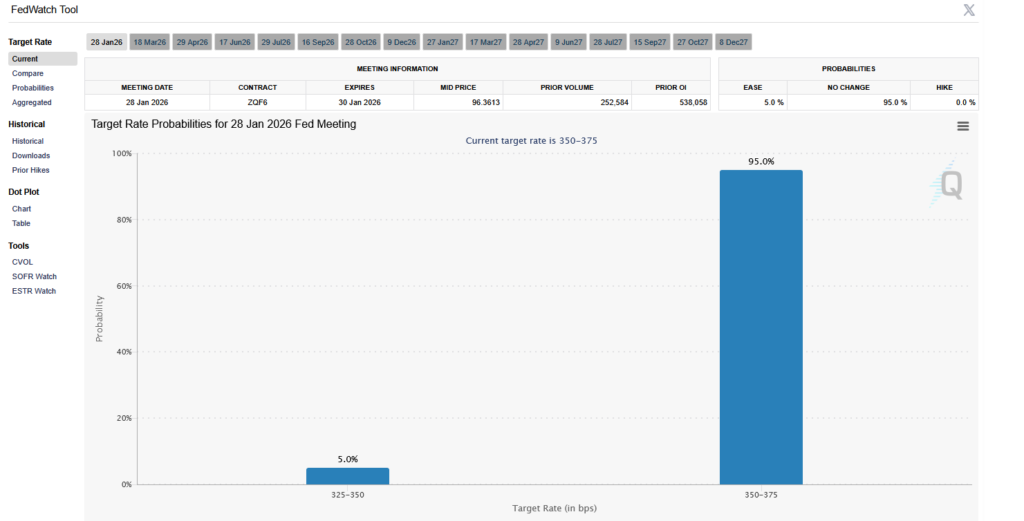Open the Dot Plot Chart
The image size is (1024, 521).
[22, 209]
